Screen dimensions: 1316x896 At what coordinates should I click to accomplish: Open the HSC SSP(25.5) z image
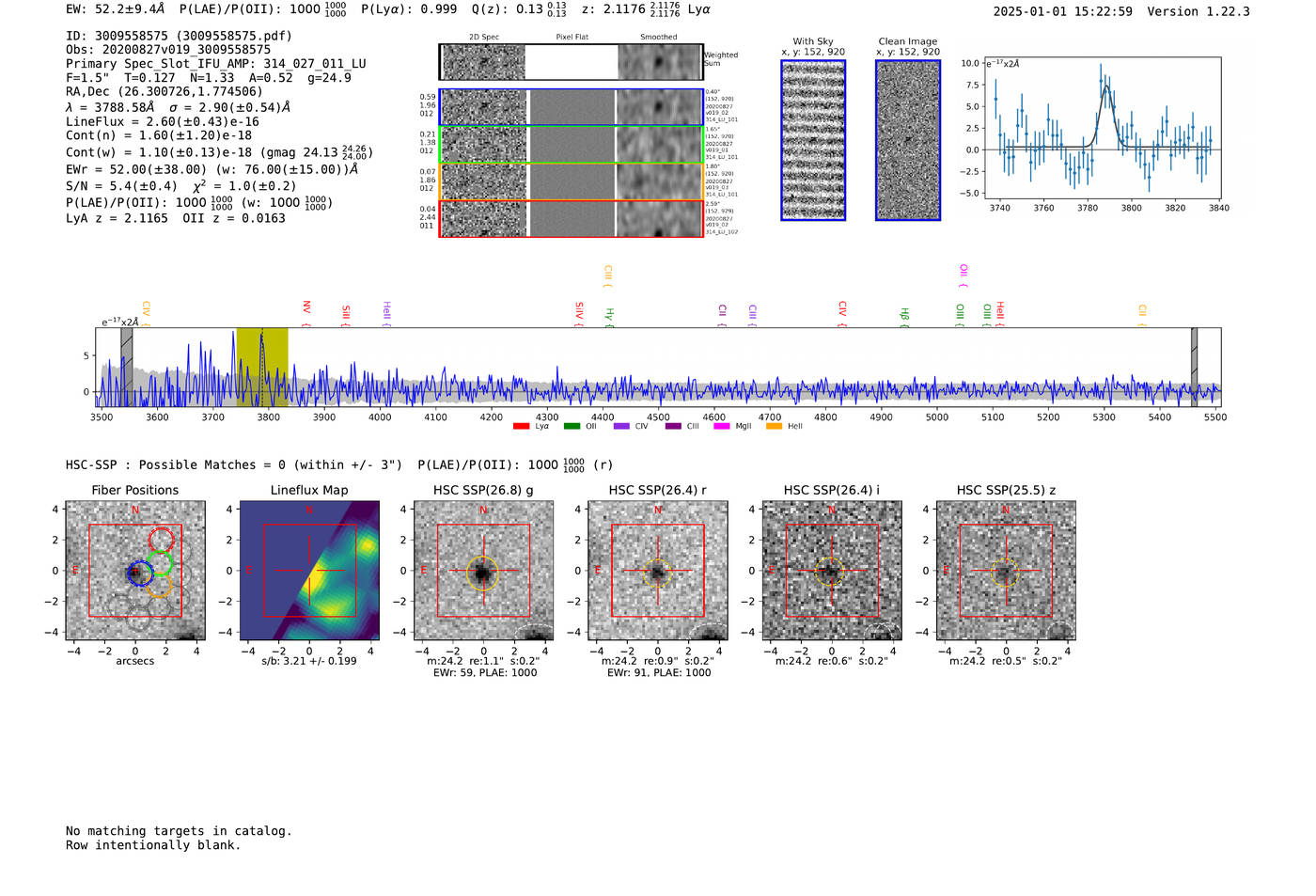tap(1006, 571)
